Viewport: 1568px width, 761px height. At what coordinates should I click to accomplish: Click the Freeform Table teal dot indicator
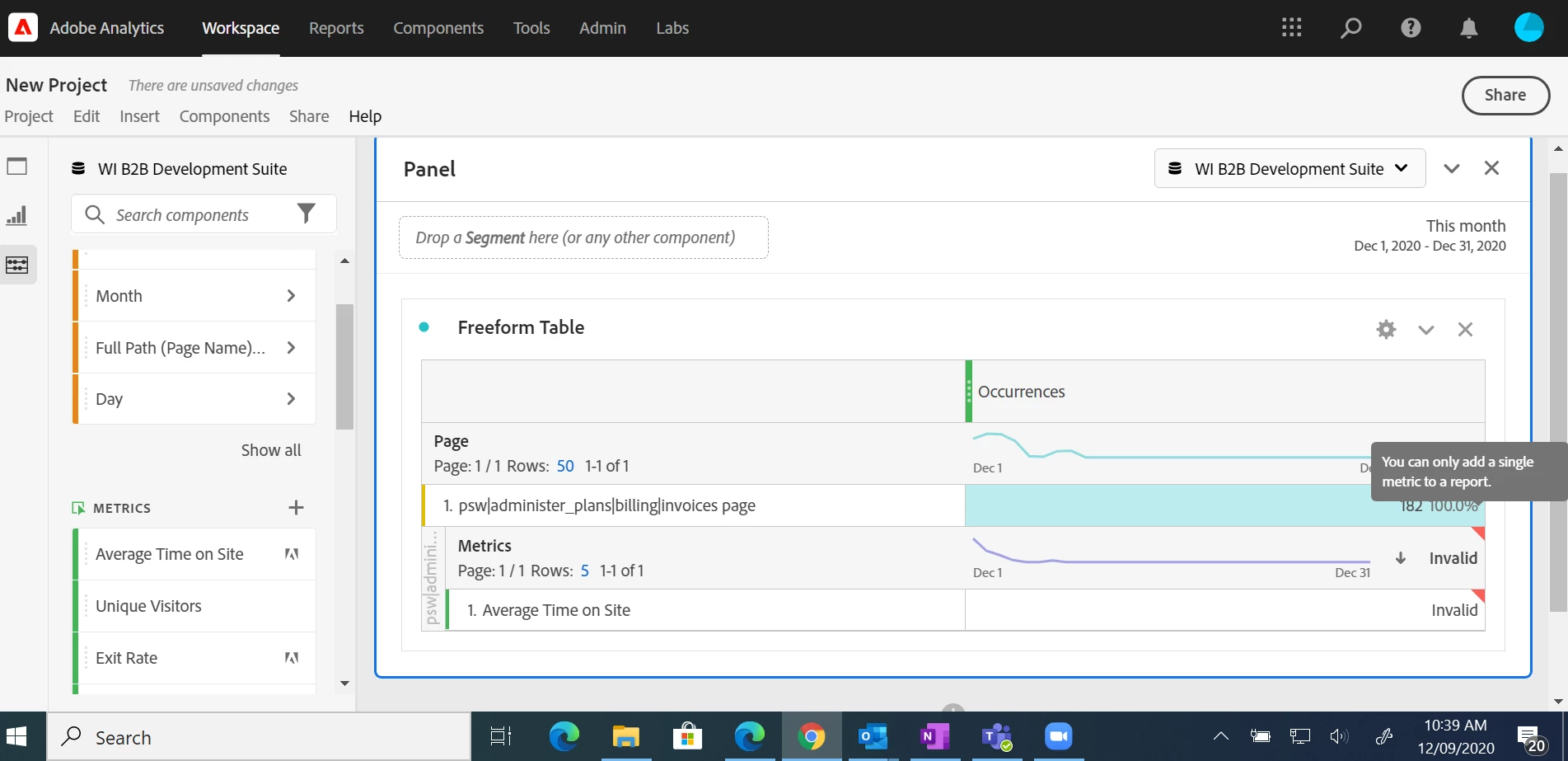(x=424, y=327)
